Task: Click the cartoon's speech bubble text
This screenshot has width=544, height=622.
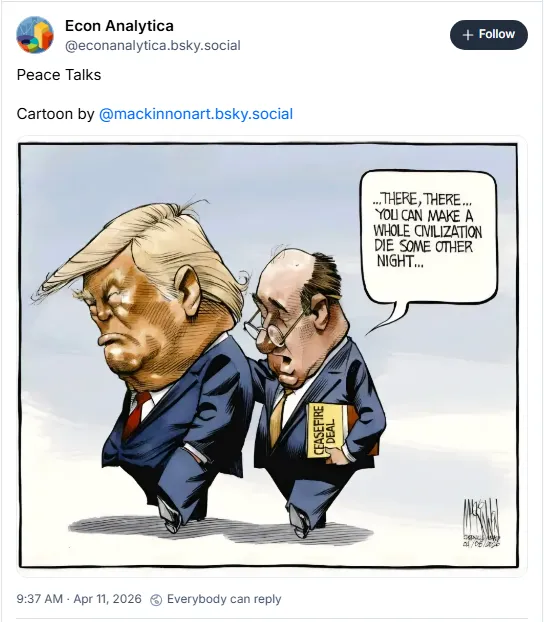Action: tap(428, 230)
